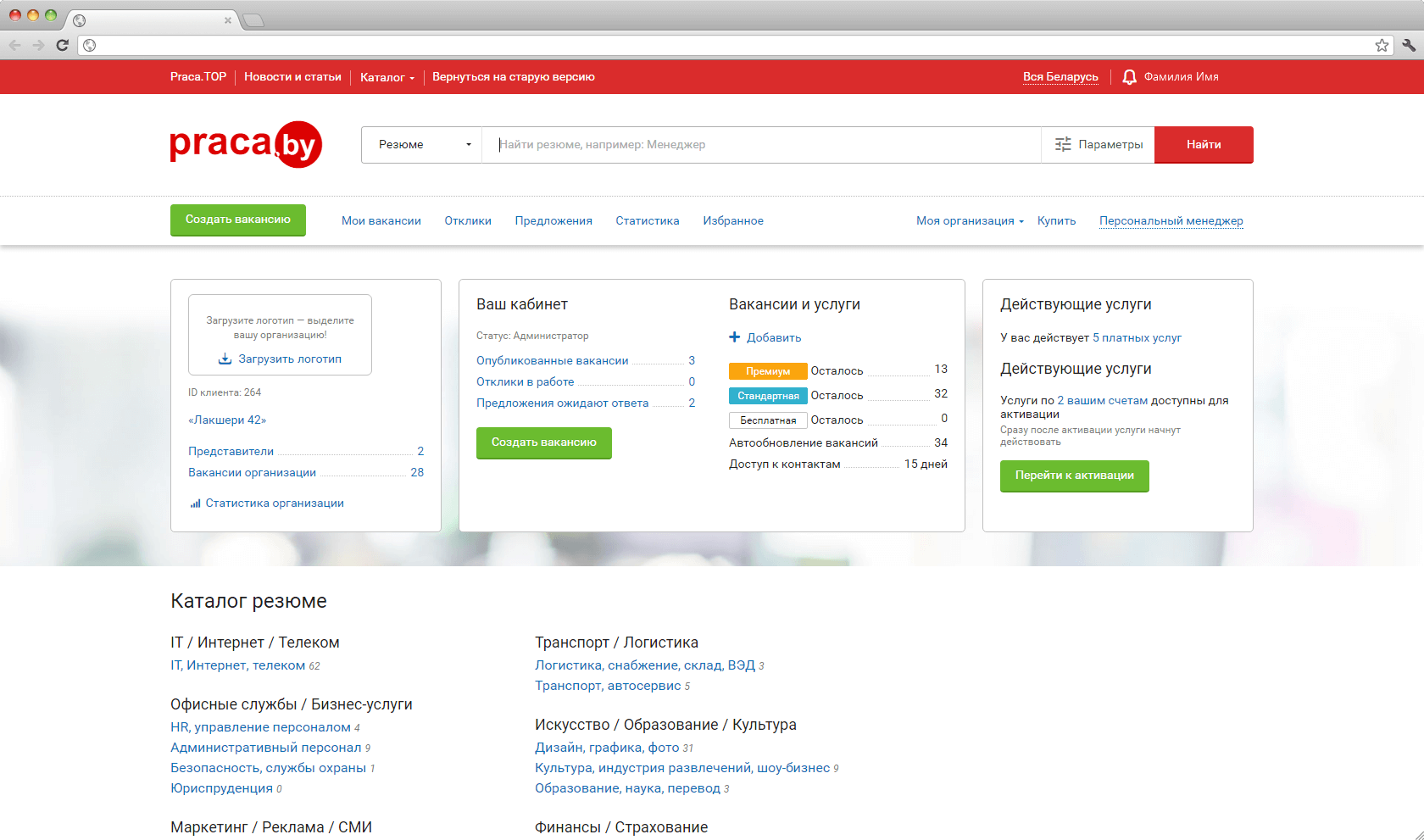Click the Загрузить логотип download icon

[225, 359]
